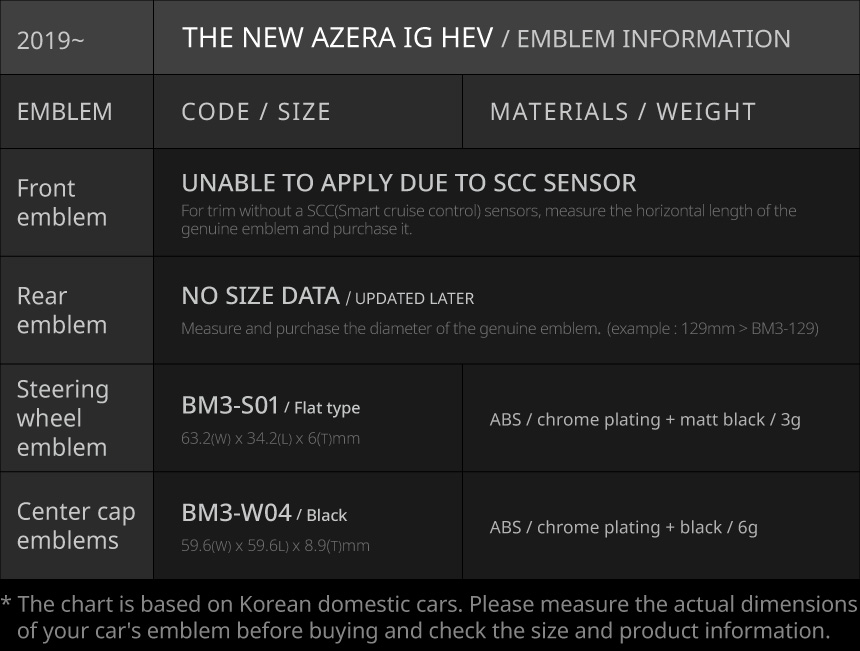Click the chrome plating + black / 6g cell

coord(623,527)
